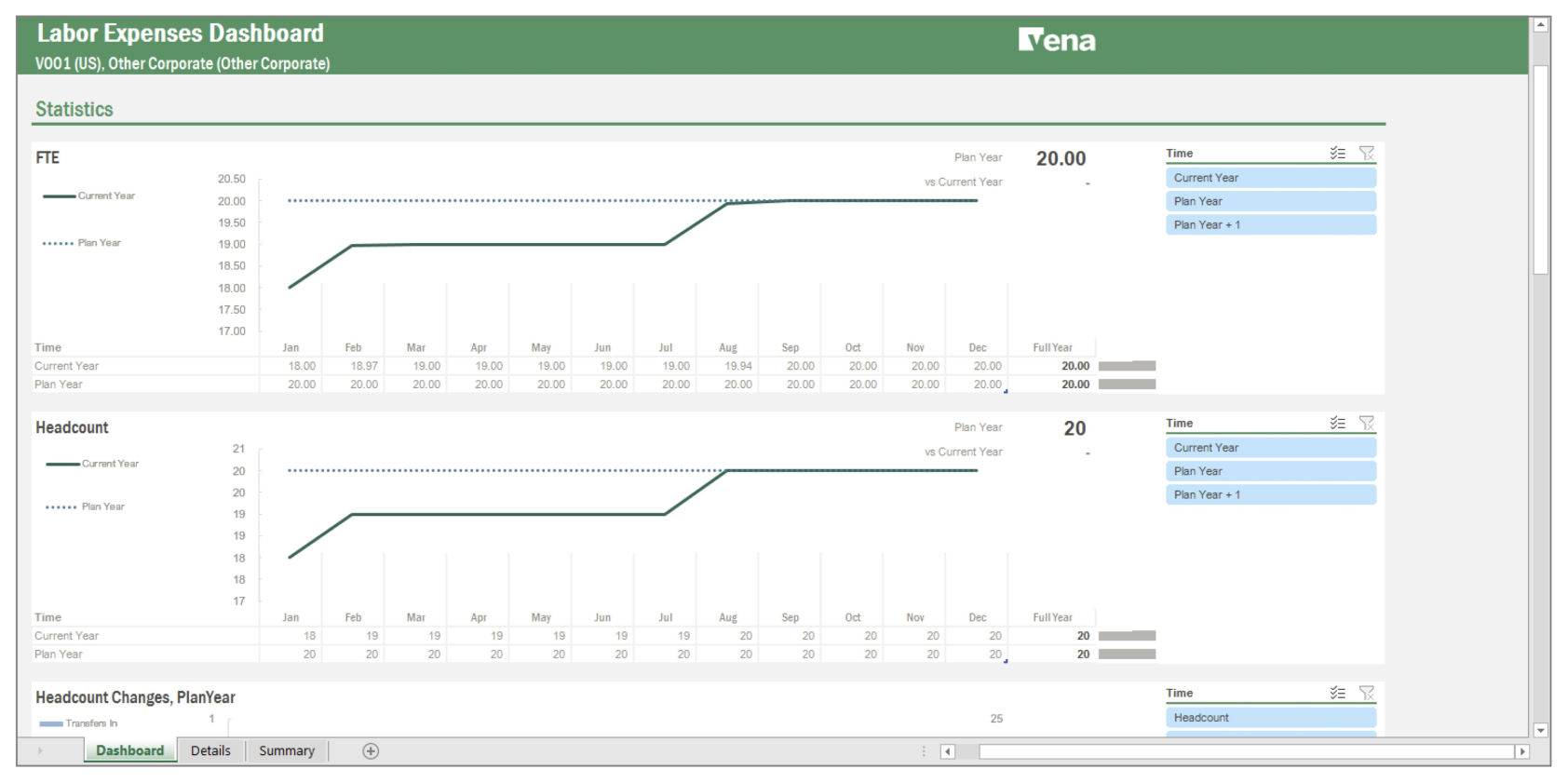Select Current Year in FTE slicer

pyautogui.click(x=1271, y=178)
